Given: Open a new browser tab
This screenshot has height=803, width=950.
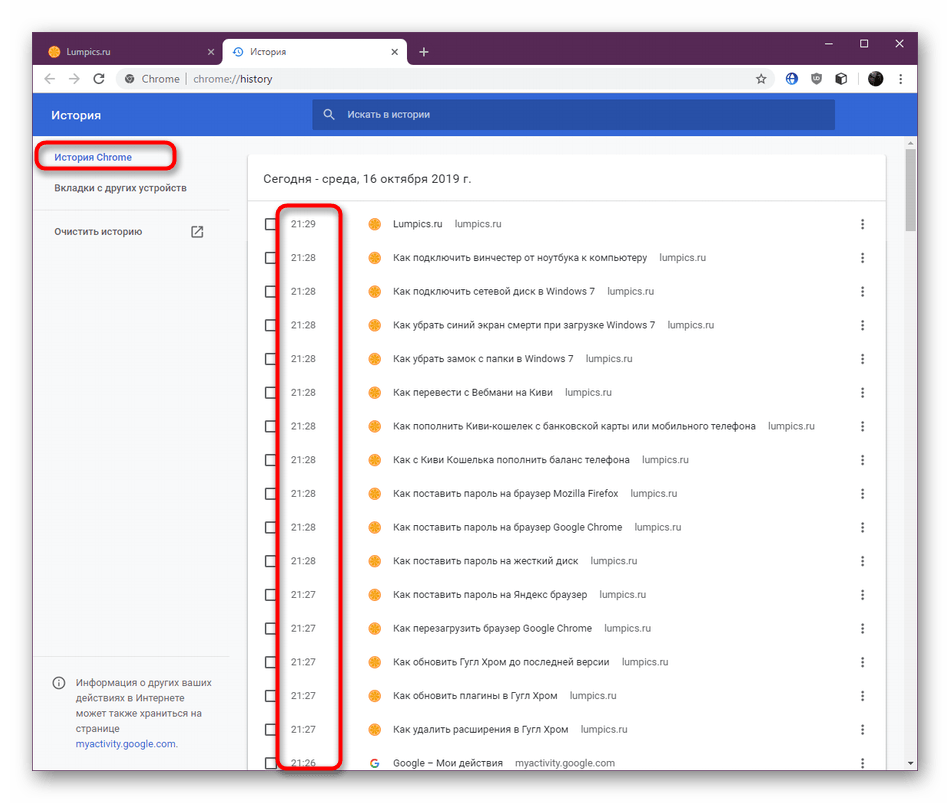Looking at the screenshot, I should tap(424, 52).
